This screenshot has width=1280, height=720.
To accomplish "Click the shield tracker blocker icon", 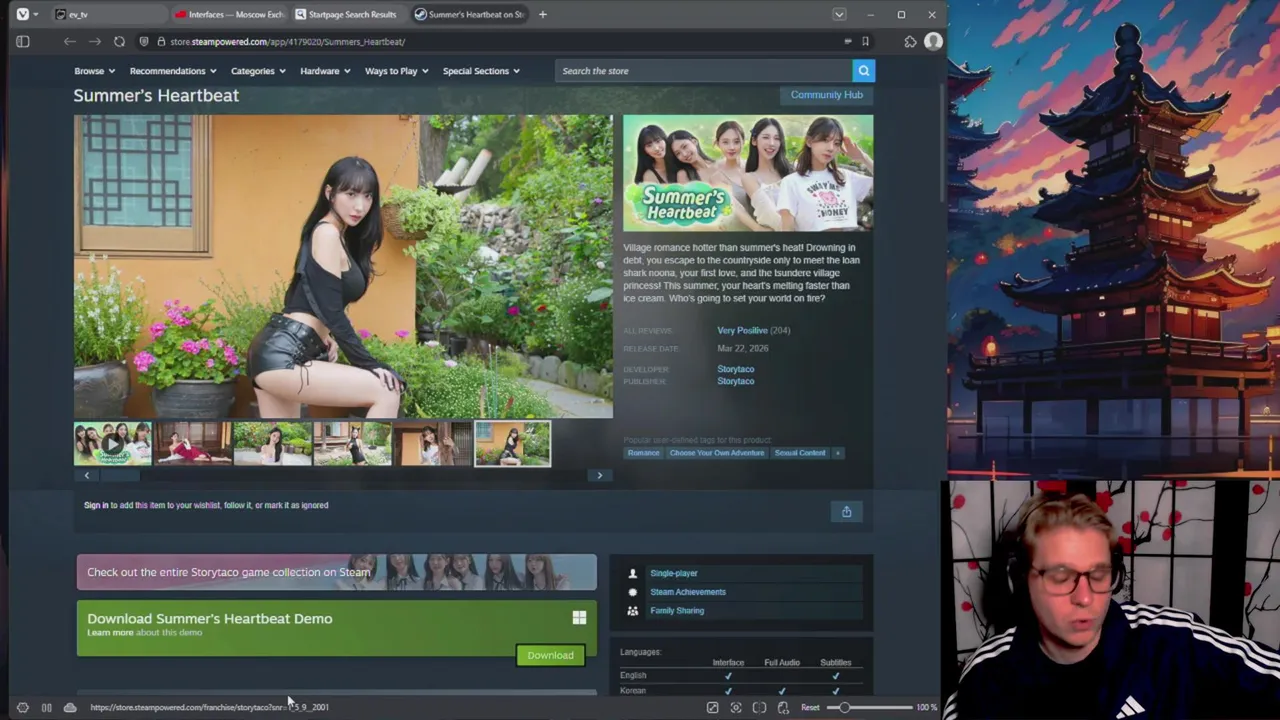I will 144,41.
